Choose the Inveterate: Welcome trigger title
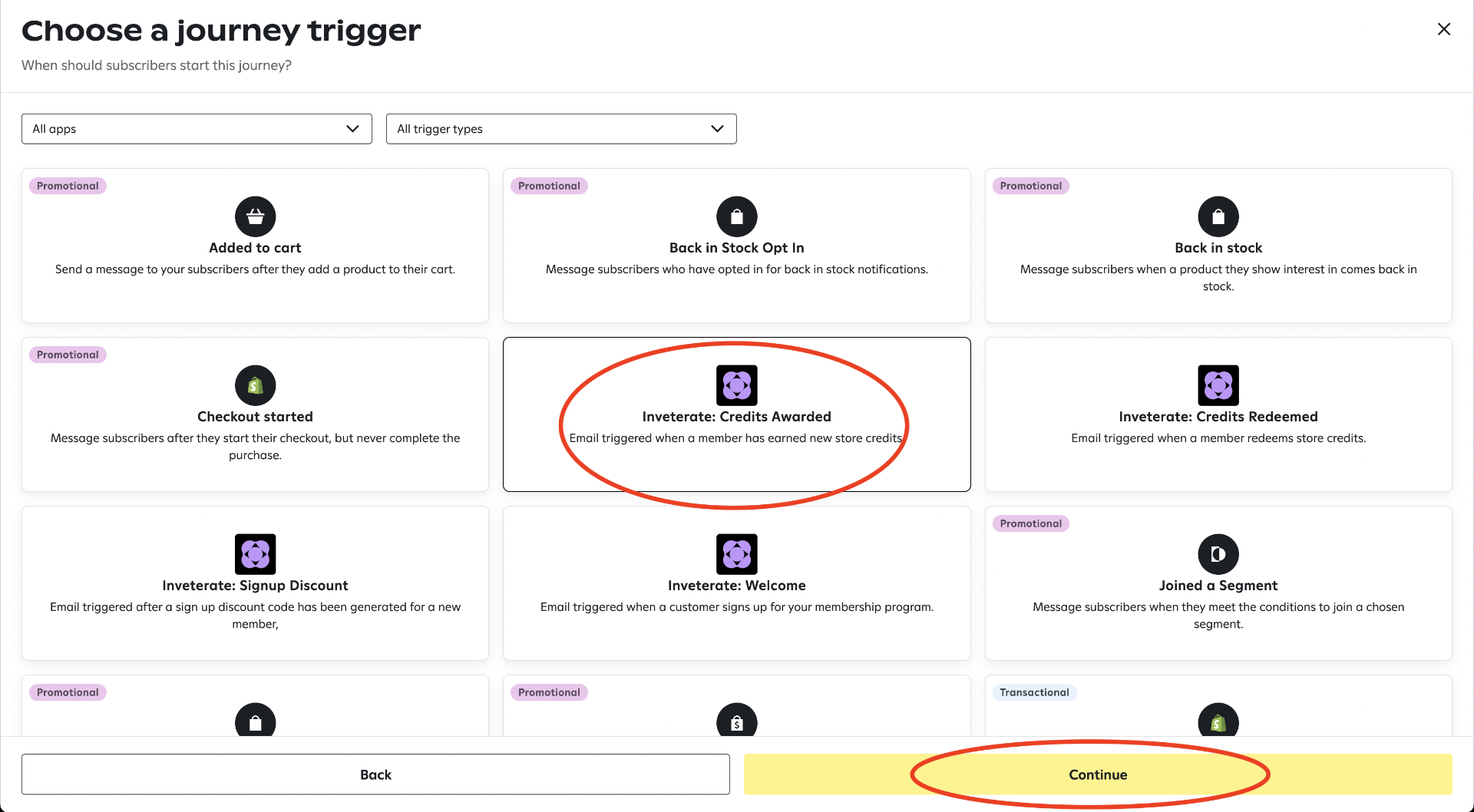 tap(736, 586)
